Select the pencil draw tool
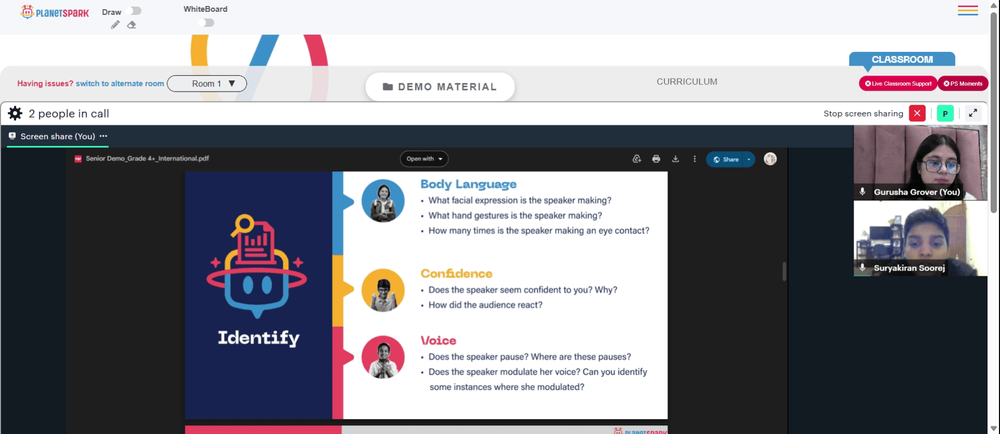This screenshot has width=1000, height=434. pyautogui.click(x=115, y=25)
